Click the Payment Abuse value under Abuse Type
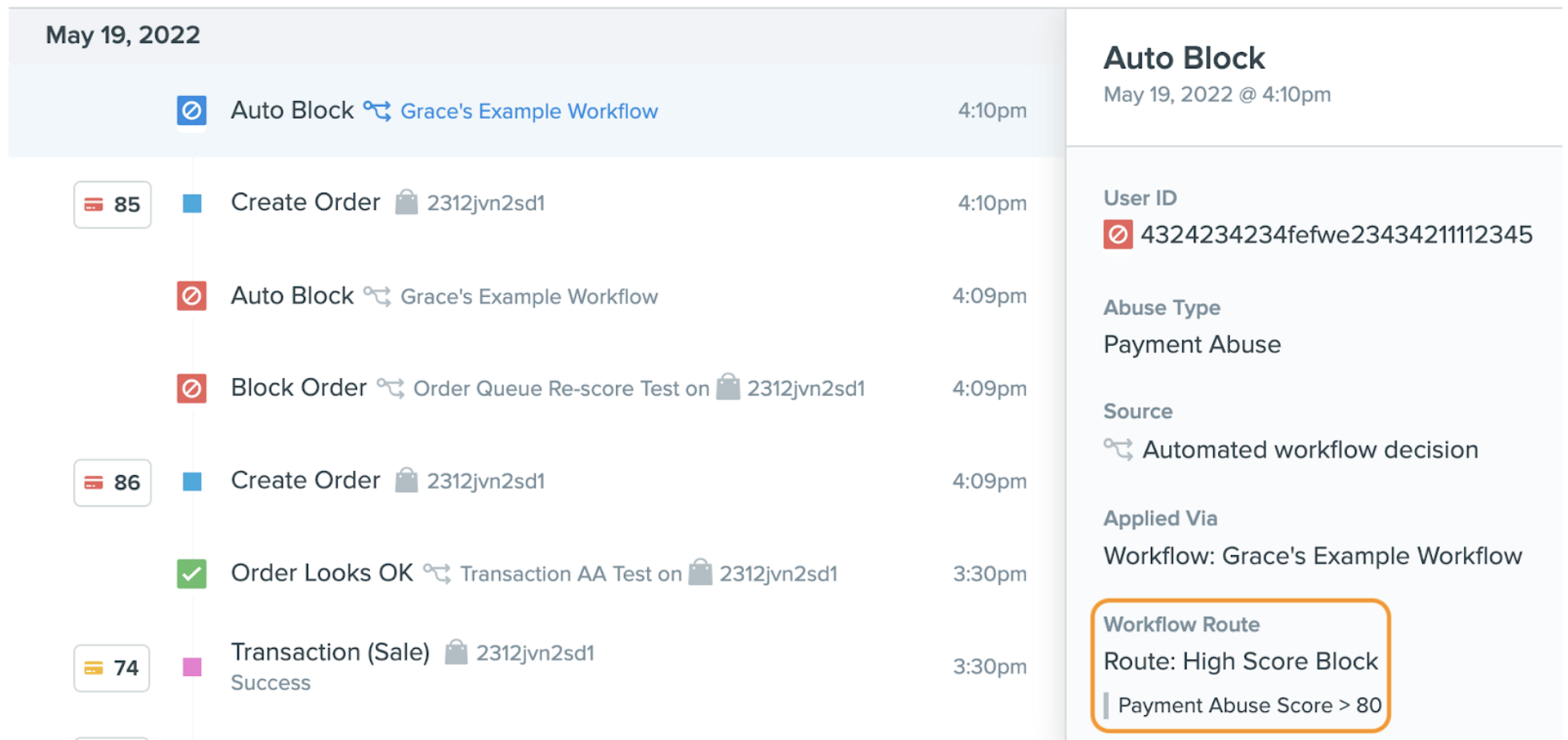The width and height of the screenshot is (1568, 740). (1192, 344)
